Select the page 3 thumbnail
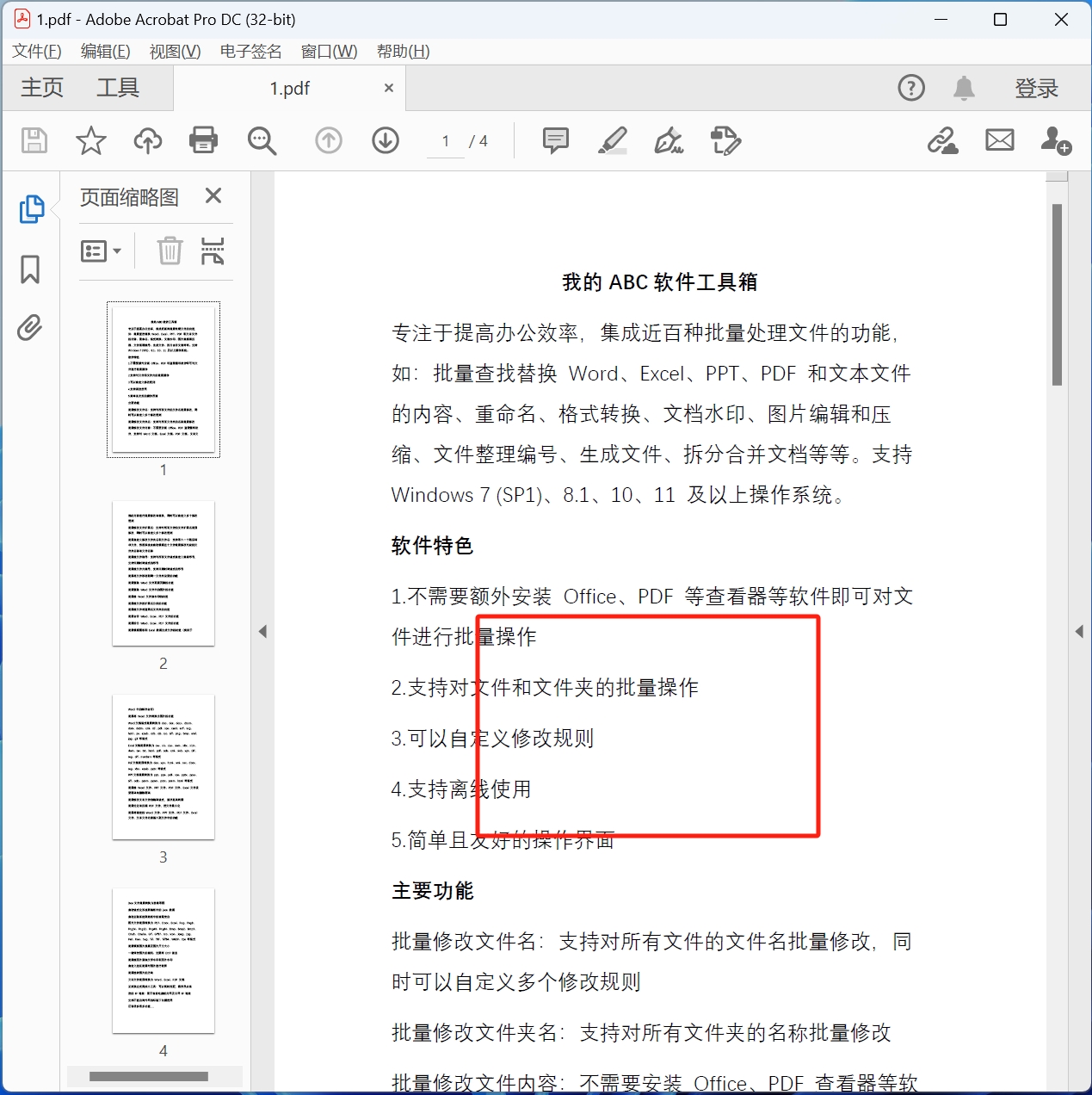This screenshot has width=1092, height=1095. [163, 766]
